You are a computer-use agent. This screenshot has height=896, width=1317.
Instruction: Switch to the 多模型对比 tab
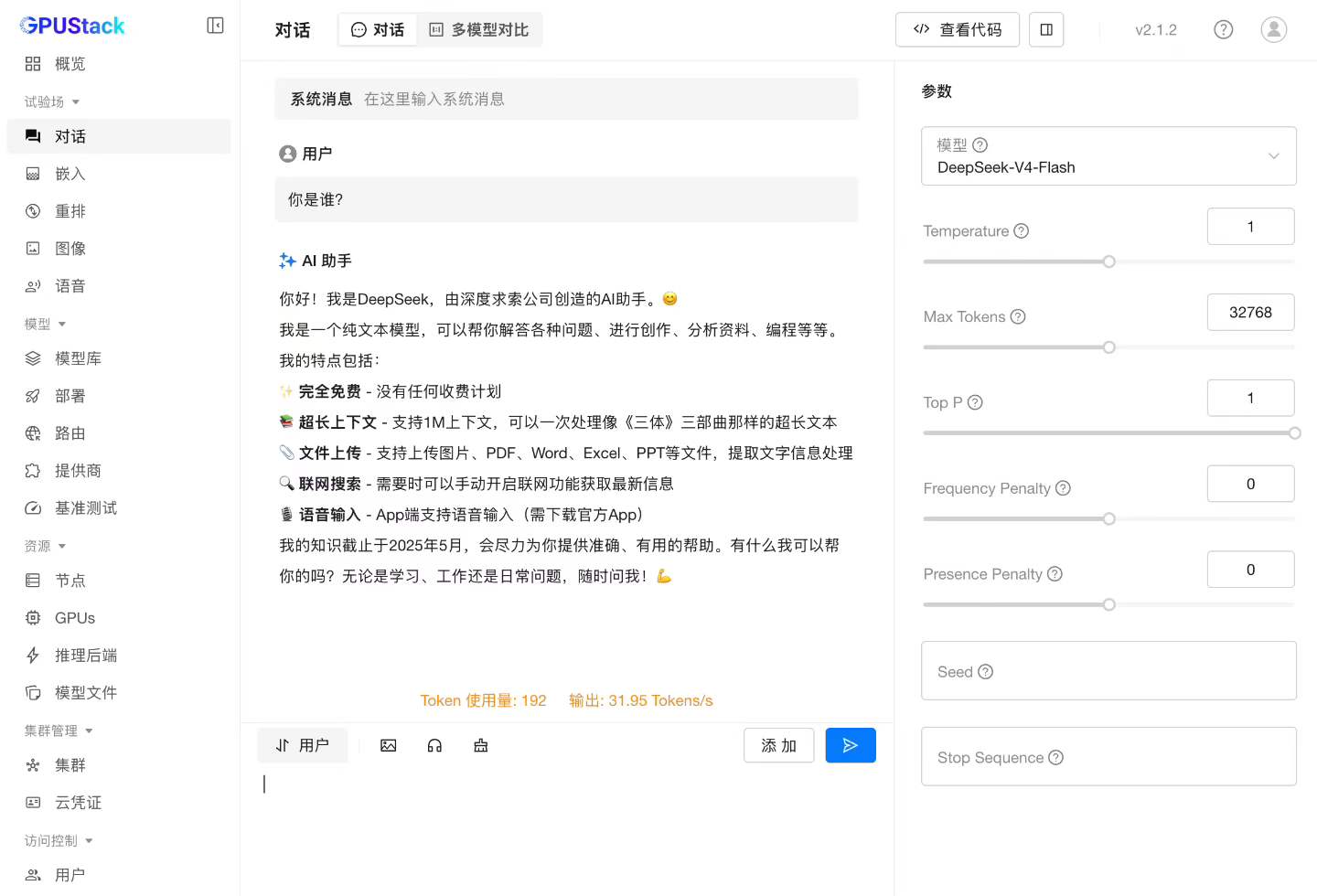[479, 30]
